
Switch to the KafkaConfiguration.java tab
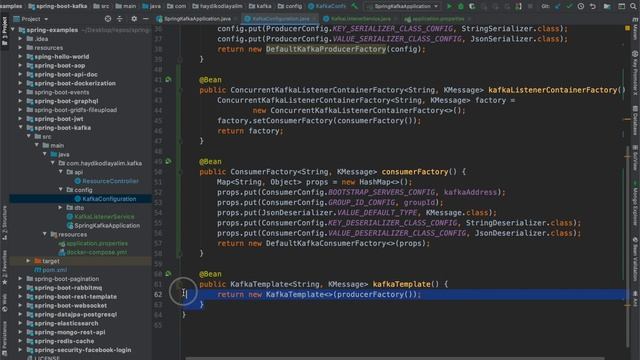pyautogui.click(x=280, y=19)
